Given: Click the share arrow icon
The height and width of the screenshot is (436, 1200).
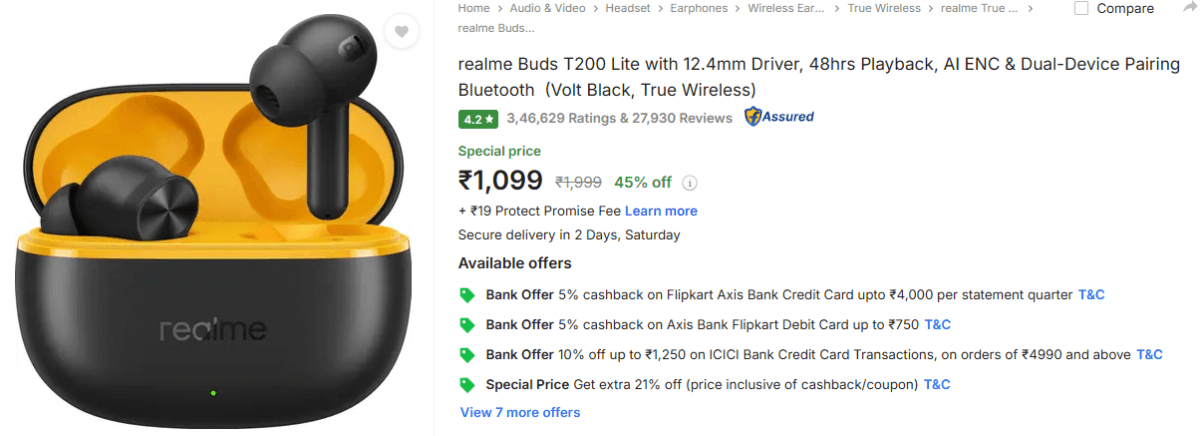Looking at the screenshot, I should click(x=1189, y=8).
